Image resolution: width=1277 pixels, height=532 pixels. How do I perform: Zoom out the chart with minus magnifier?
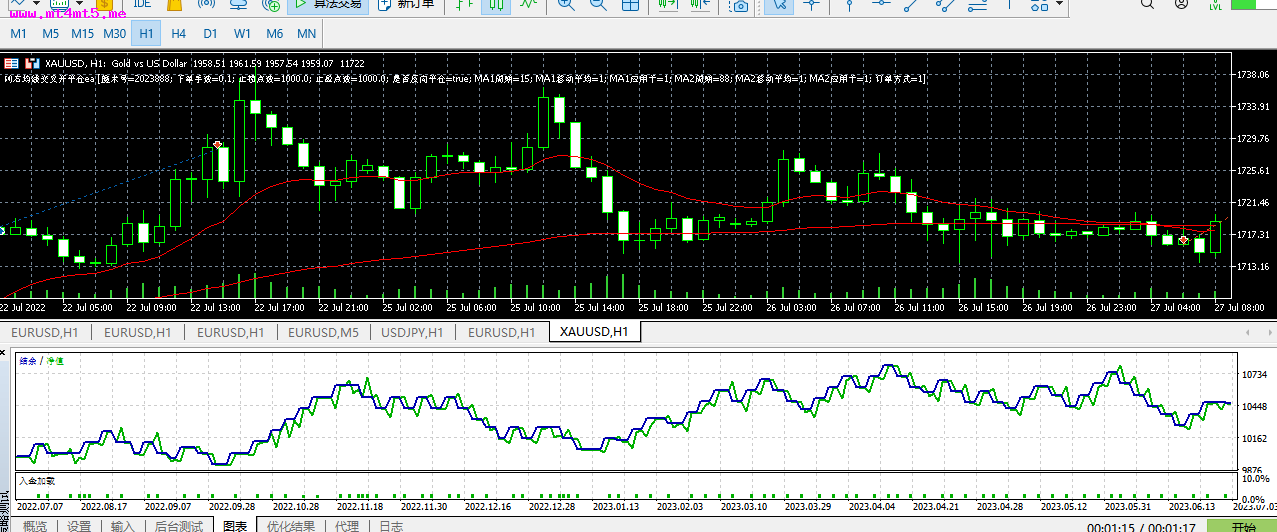tap(597, 5)
